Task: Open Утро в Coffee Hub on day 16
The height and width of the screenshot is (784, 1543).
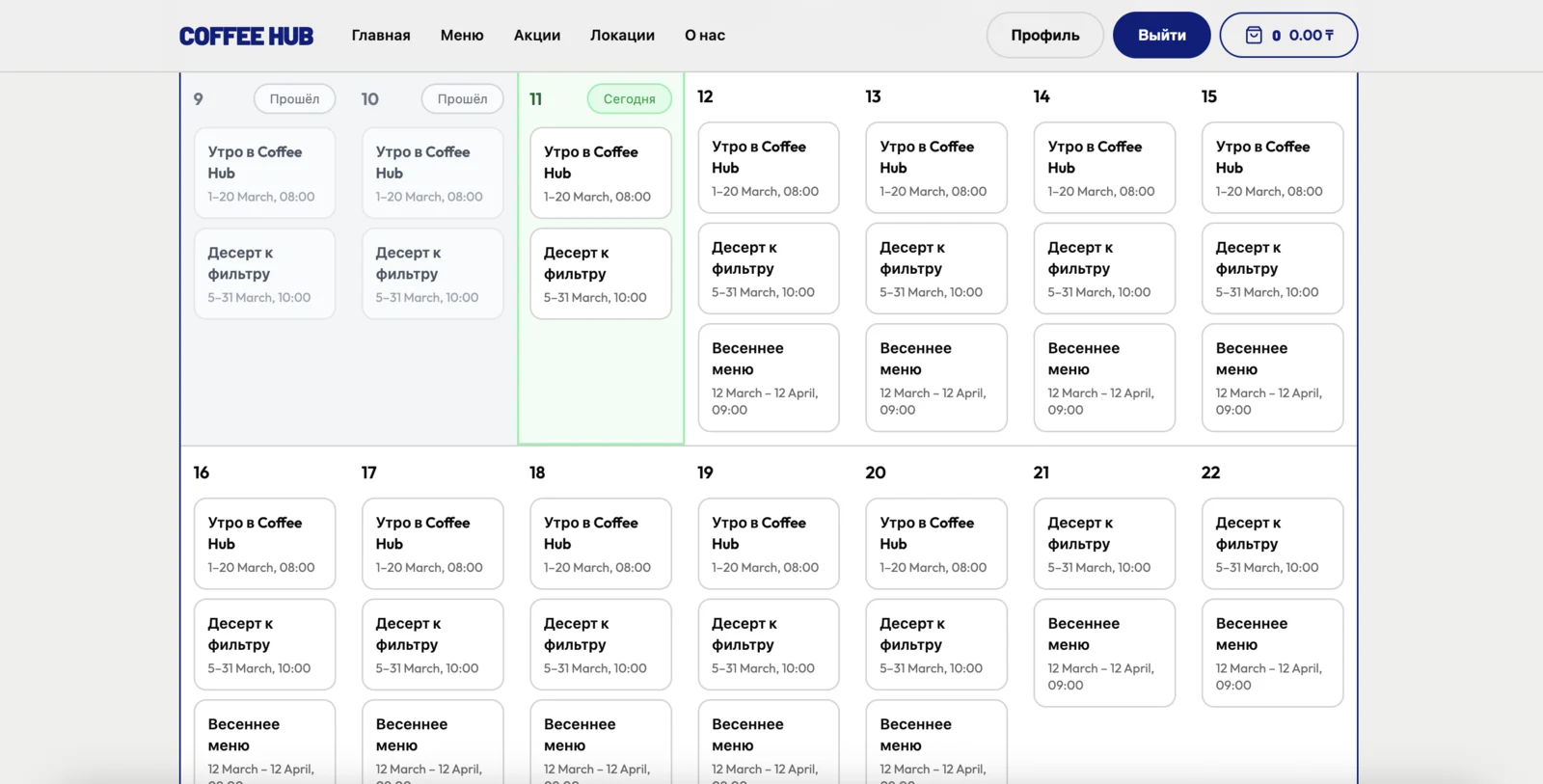Action: point(264,544)
